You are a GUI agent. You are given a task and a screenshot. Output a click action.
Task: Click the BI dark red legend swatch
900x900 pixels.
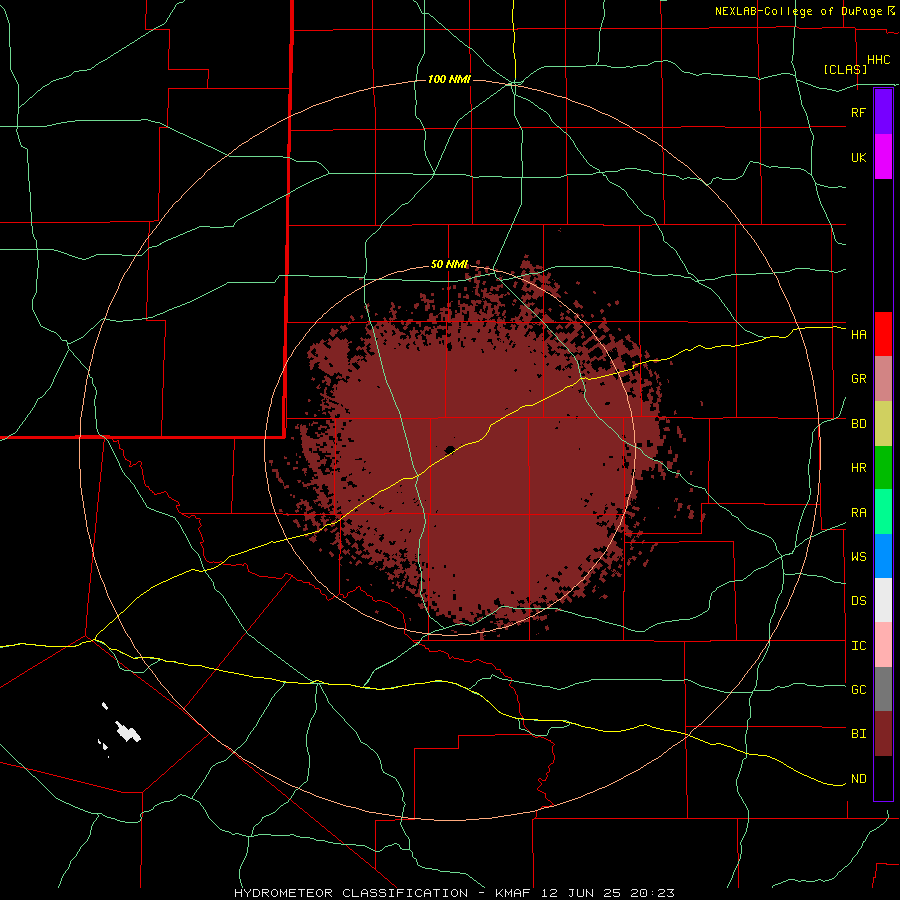click(x=883, y=734)
